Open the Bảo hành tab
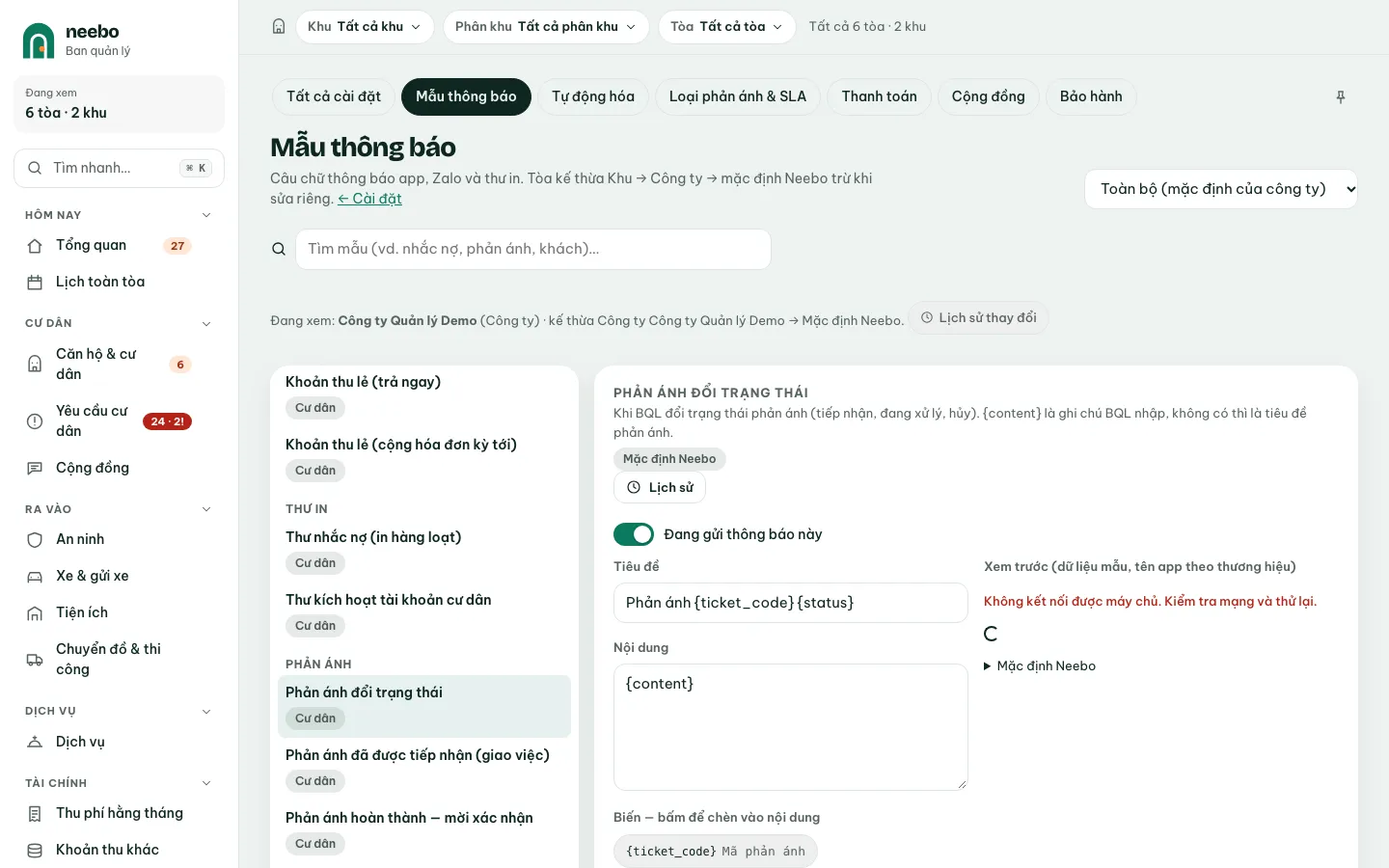This screenshot has height=868, width=1389. click(x=1091, y=96)
